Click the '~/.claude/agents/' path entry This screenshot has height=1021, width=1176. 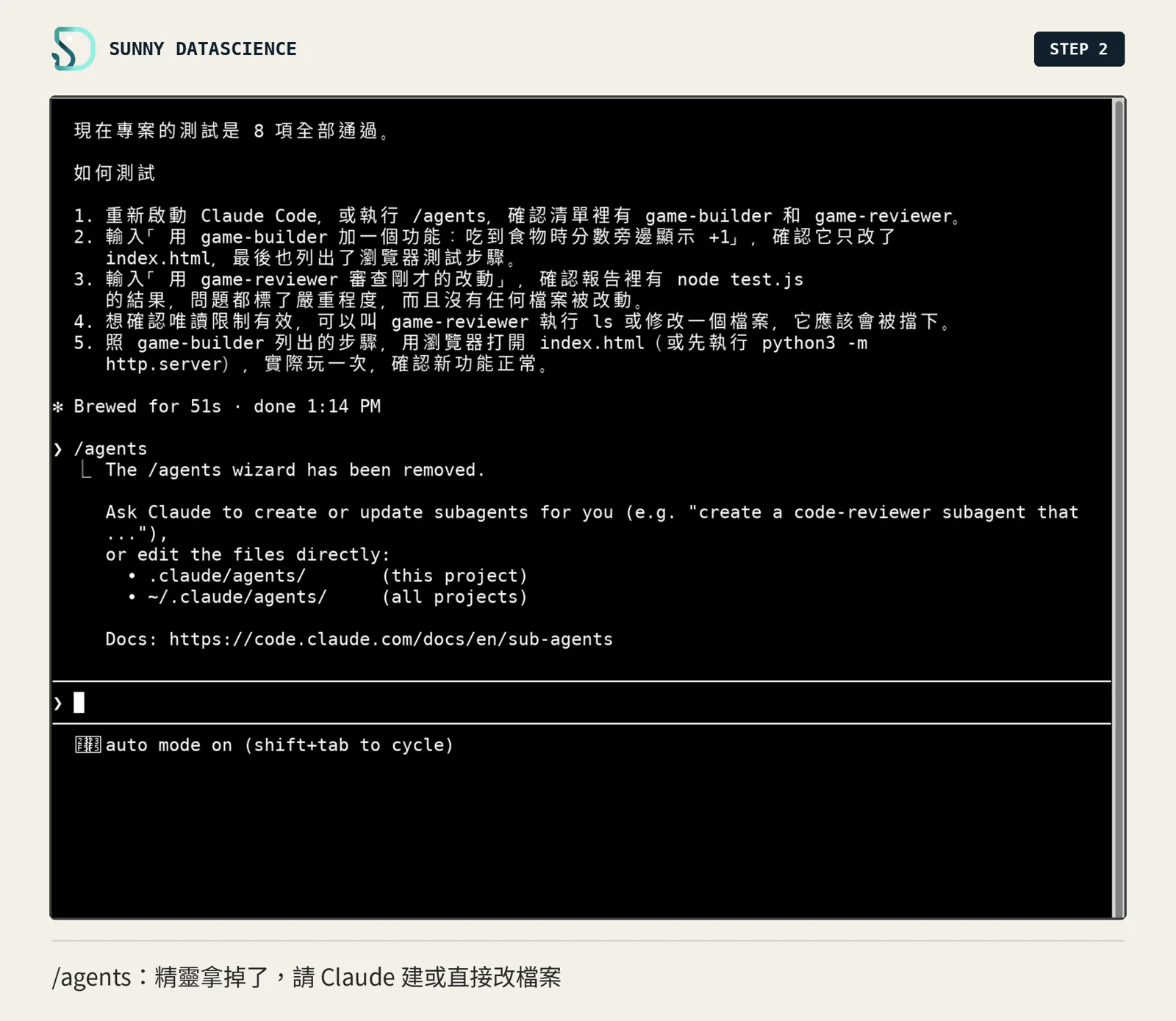[237, 598]
